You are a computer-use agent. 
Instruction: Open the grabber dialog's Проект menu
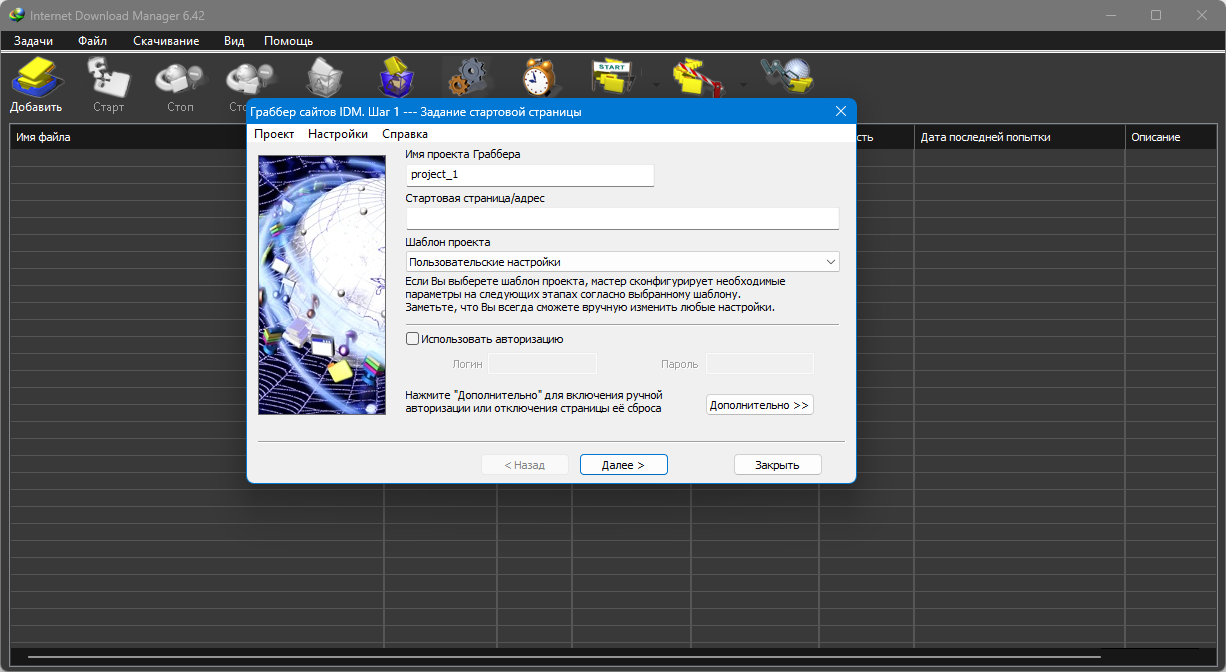[274, 134]
